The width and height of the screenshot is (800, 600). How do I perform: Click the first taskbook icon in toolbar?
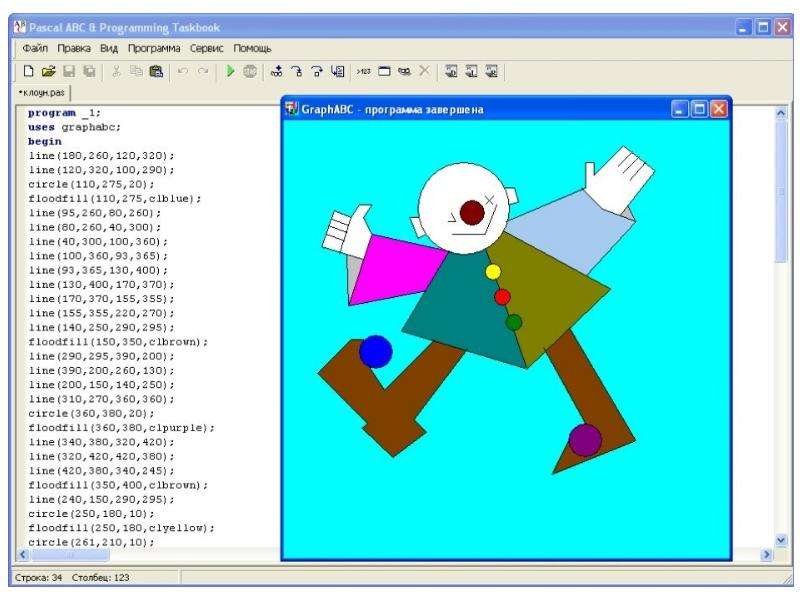[451, 71]
